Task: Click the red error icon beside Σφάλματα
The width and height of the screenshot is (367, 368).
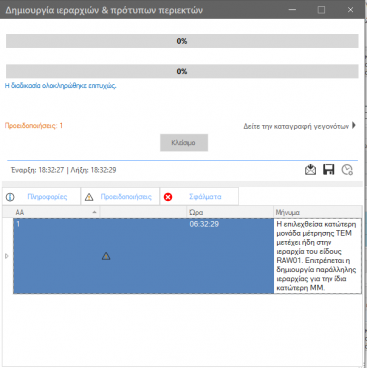Action: click(168, 197)
